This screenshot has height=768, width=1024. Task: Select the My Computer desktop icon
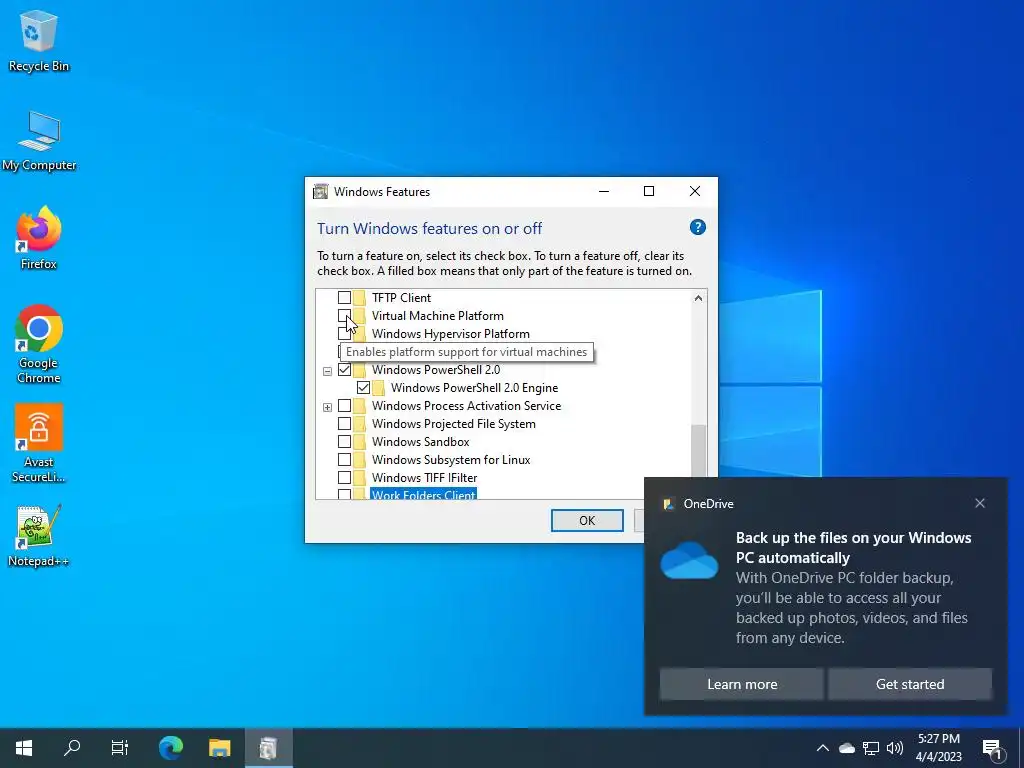pyautogui.click(x=39, y=140)
